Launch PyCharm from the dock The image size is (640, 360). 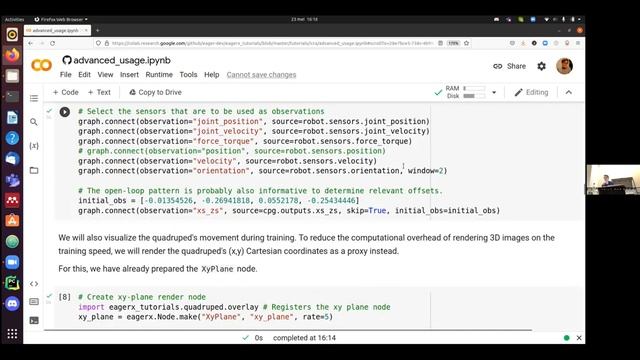pos(12,283)
